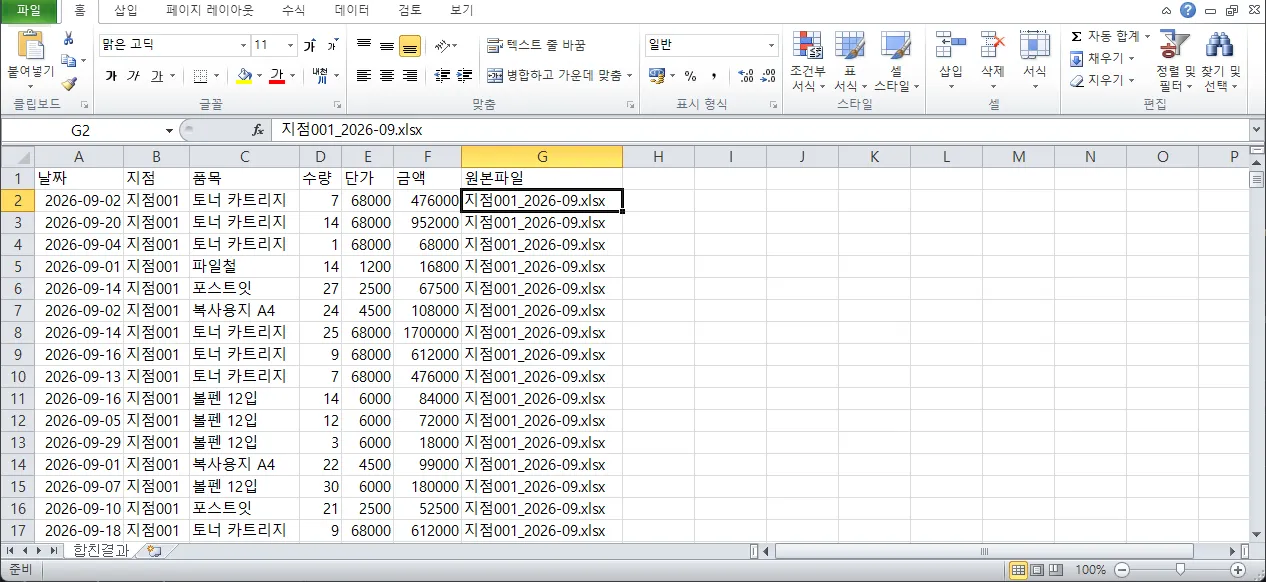
Task: Increase font size with the grow font icon
Action: 310,46
